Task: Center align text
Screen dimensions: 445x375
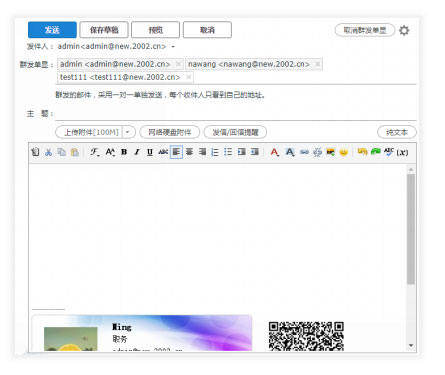Action: pyautogui.click(x=189, y=152)
